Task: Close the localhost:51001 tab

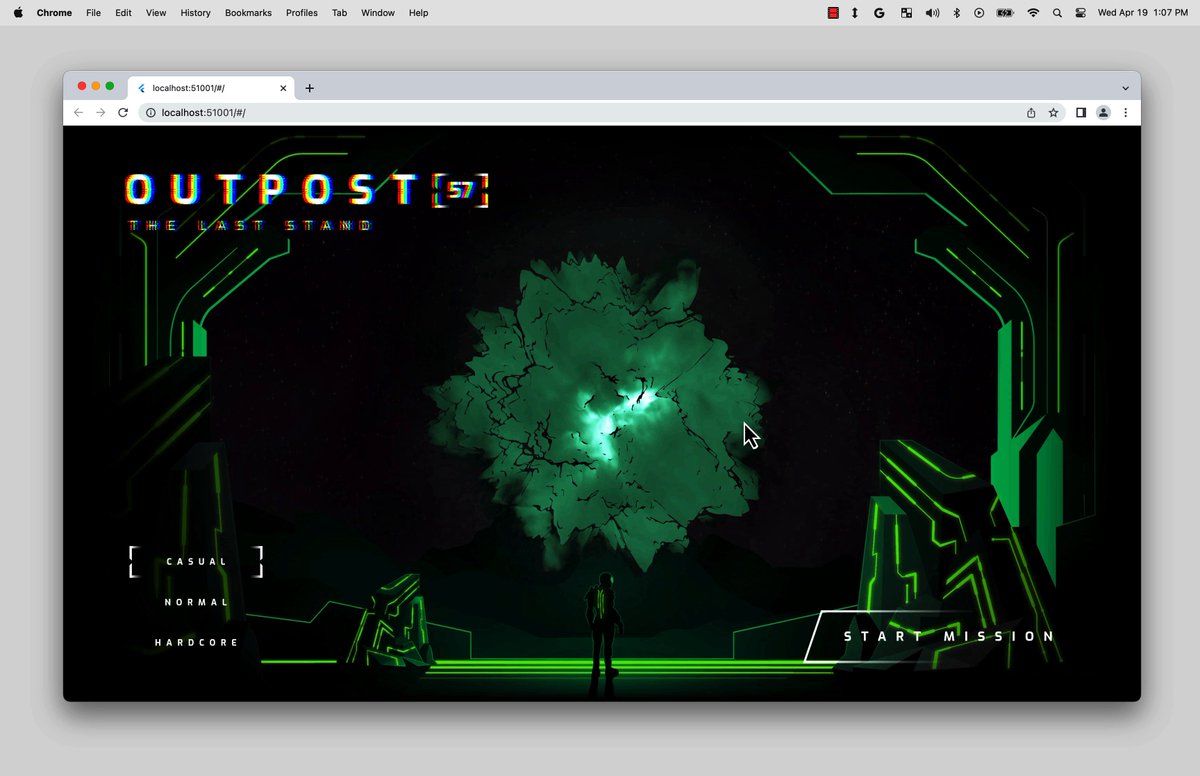Action: point(283,88)
